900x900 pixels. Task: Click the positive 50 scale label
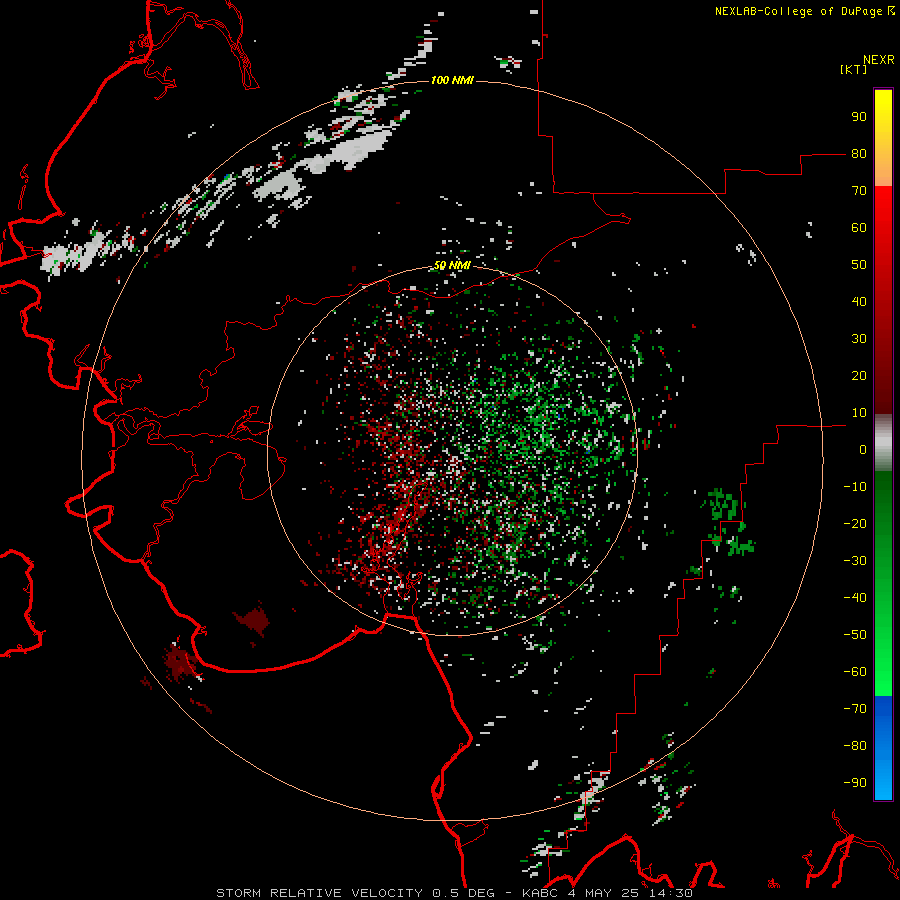(x=859, y=265)
